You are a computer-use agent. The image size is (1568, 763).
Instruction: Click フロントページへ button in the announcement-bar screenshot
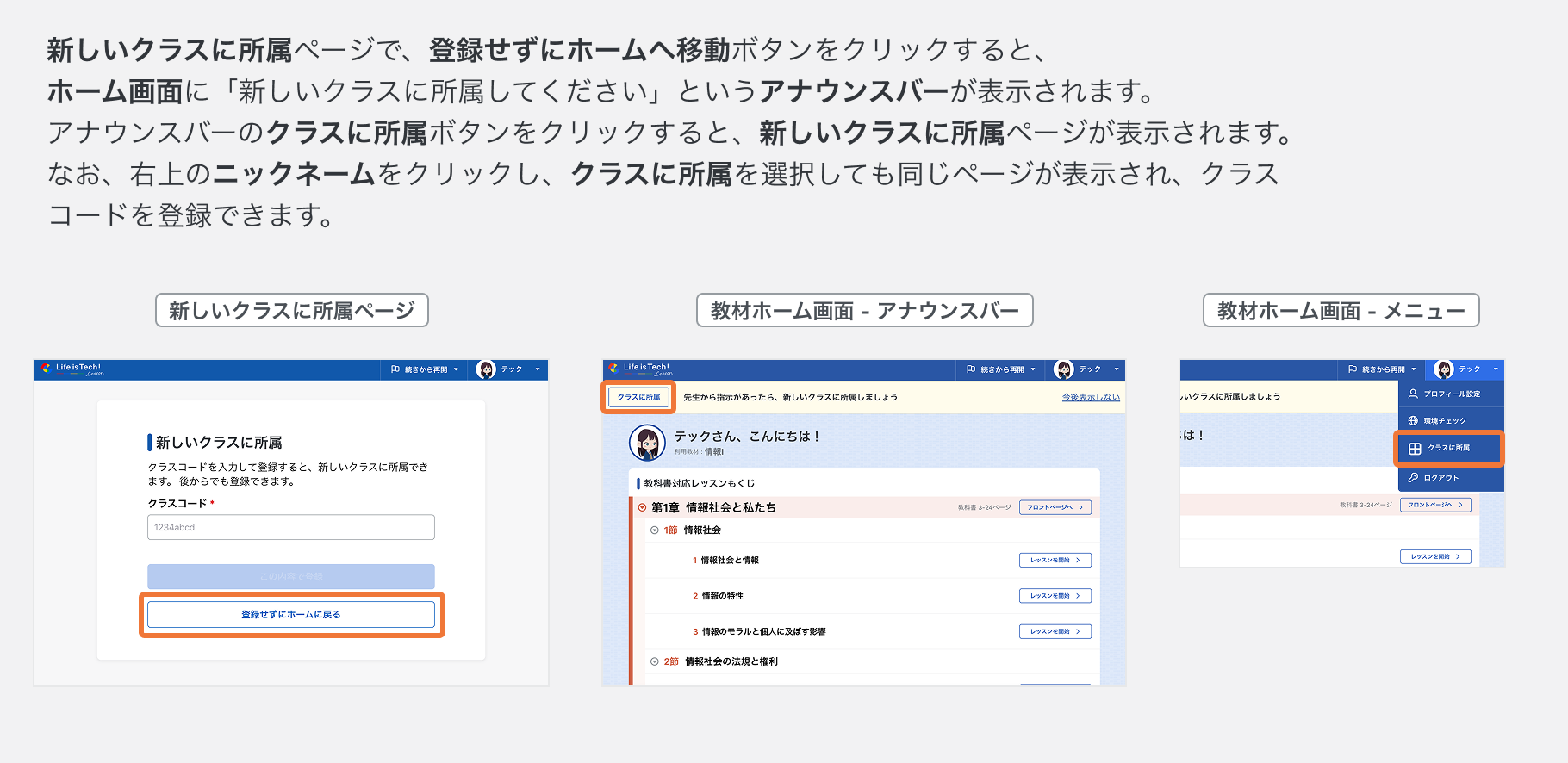[1055, 507]
